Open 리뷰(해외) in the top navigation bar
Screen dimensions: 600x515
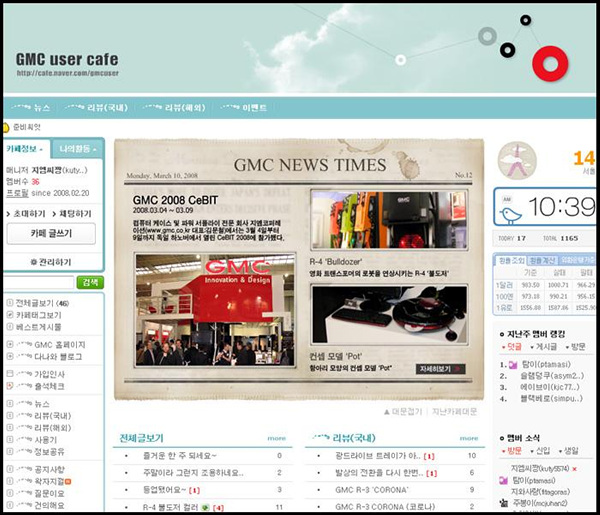pyautogui.click(x=174, y=108)
